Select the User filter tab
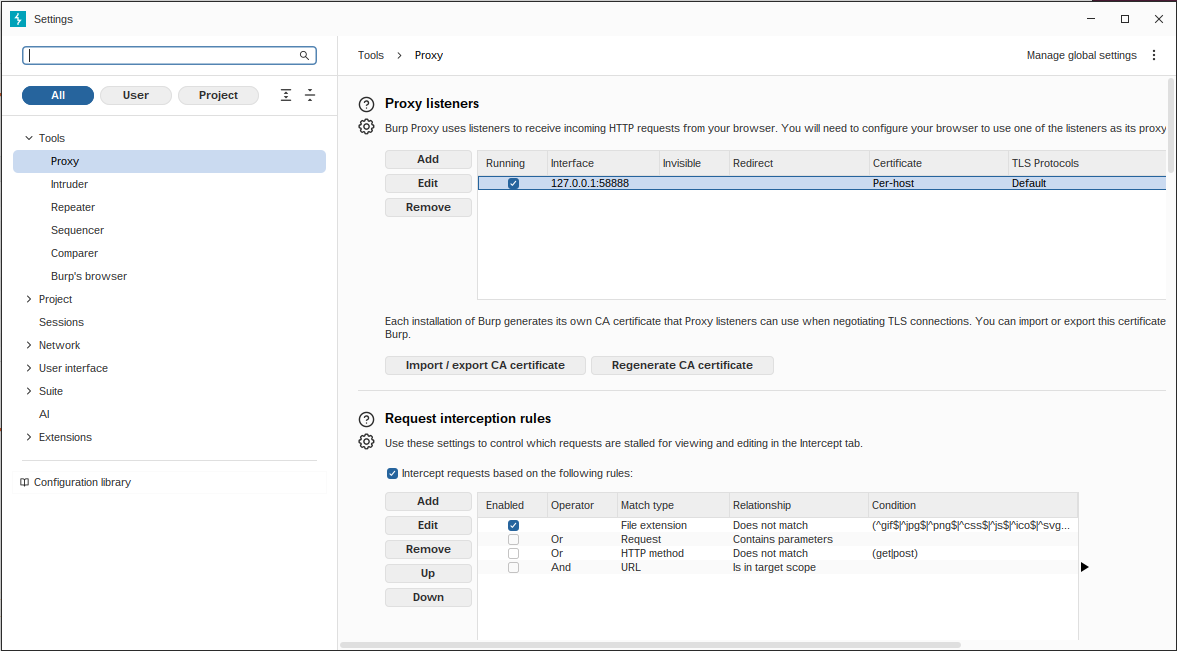Image resolution: width=1177 pixels, height=651 pixels. click(136, 95)
